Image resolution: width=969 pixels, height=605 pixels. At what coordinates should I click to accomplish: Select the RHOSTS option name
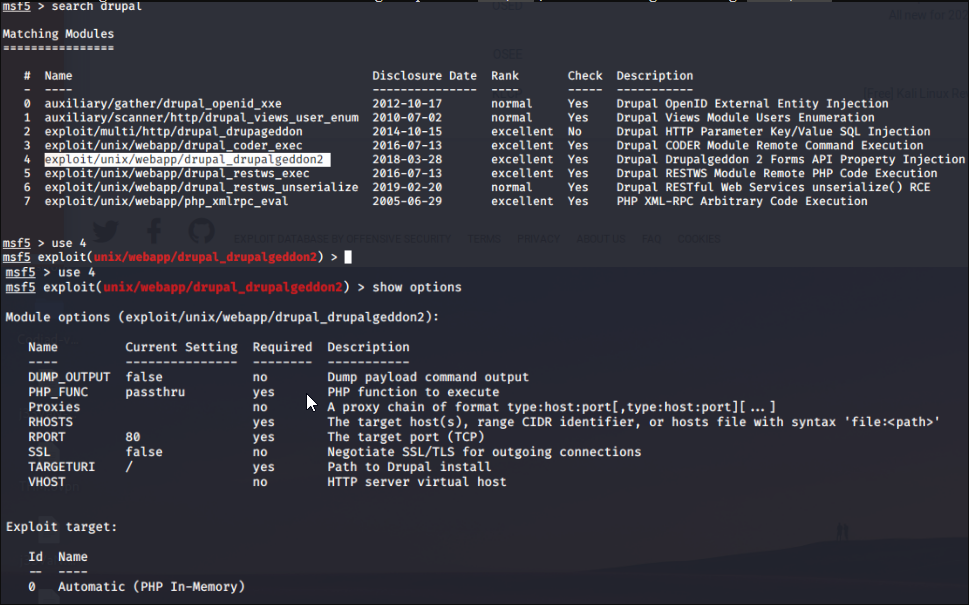click(x=50, y=422)
